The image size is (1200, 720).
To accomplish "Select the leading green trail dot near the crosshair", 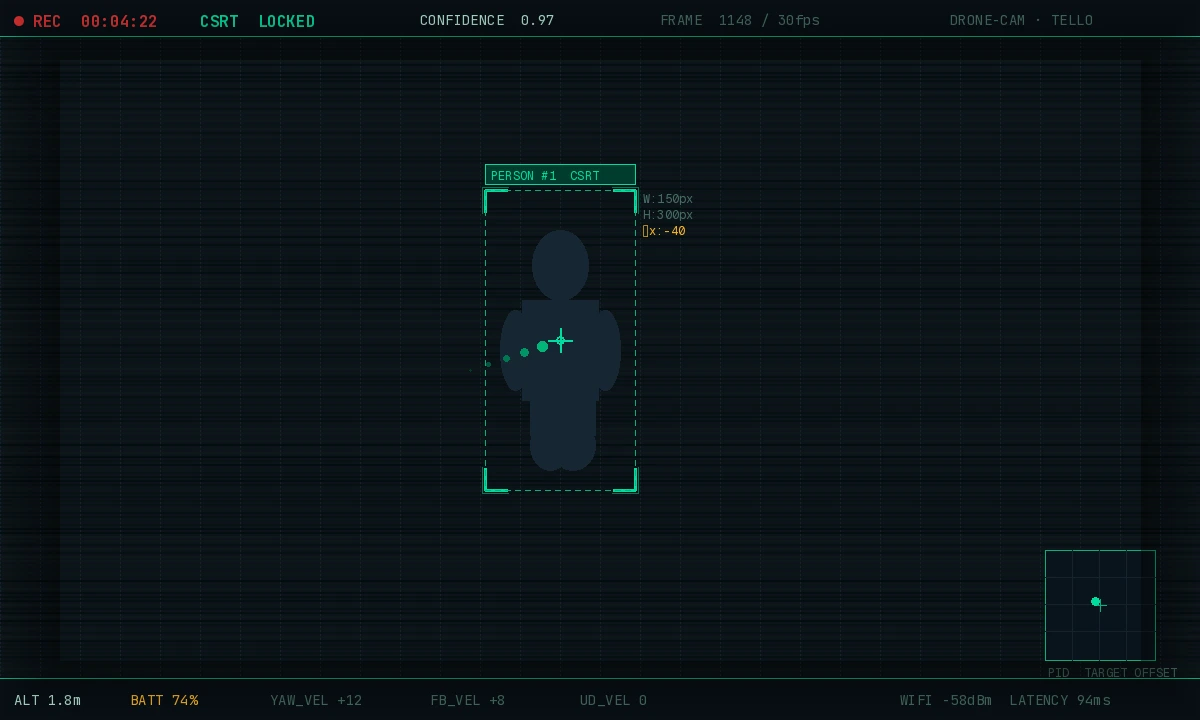I will click(543, 347).
